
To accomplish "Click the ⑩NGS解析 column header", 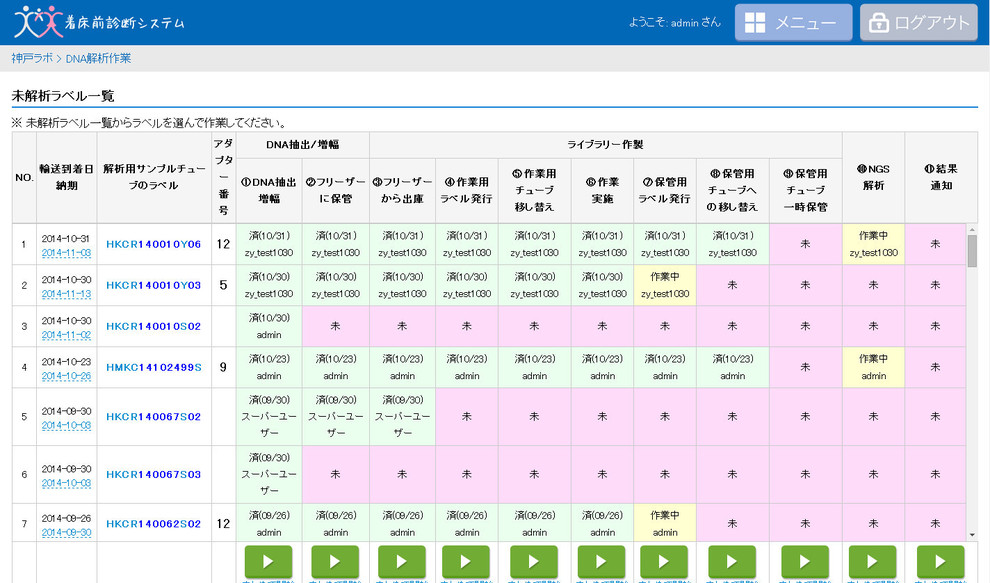I will (x=873, y=177).
